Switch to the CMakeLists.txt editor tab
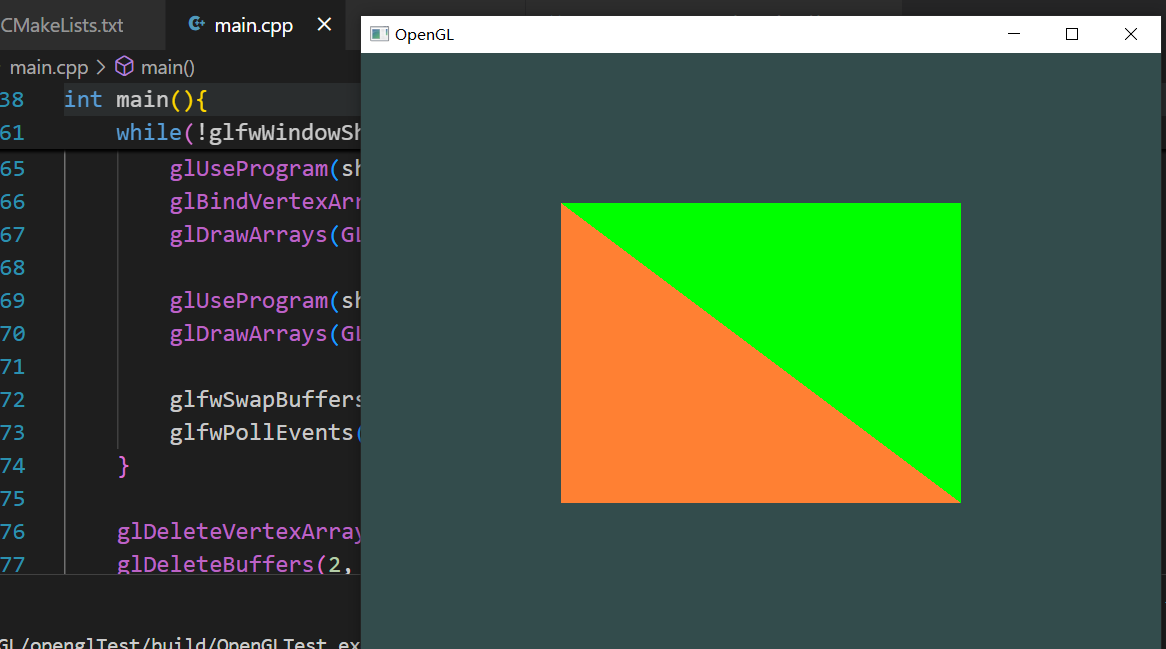Viewport: 1166px width, 649px height. (62, 25)
